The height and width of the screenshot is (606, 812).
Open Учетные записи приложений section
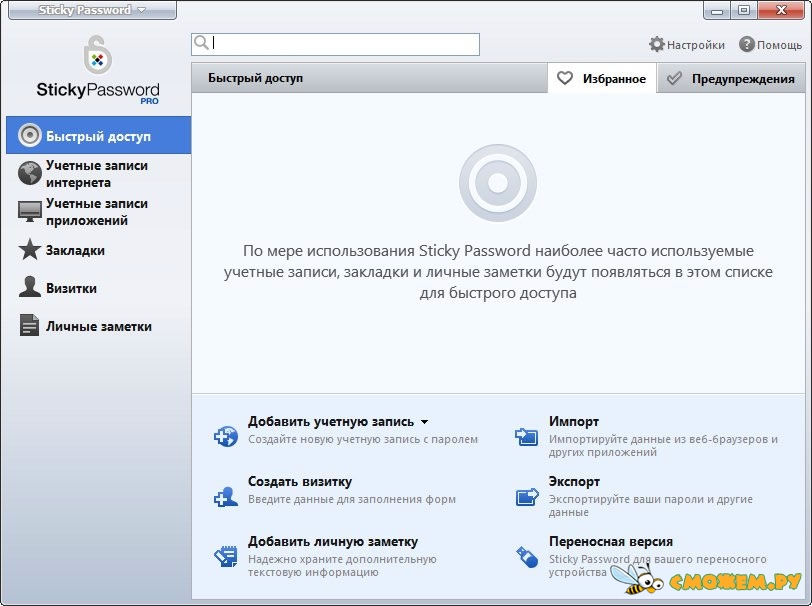98,211
